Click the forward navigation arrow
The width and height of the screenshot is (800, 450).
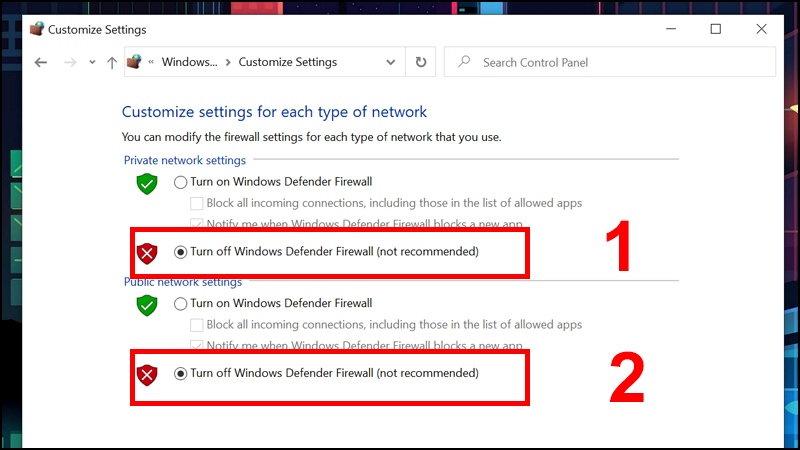coord(70,63)
